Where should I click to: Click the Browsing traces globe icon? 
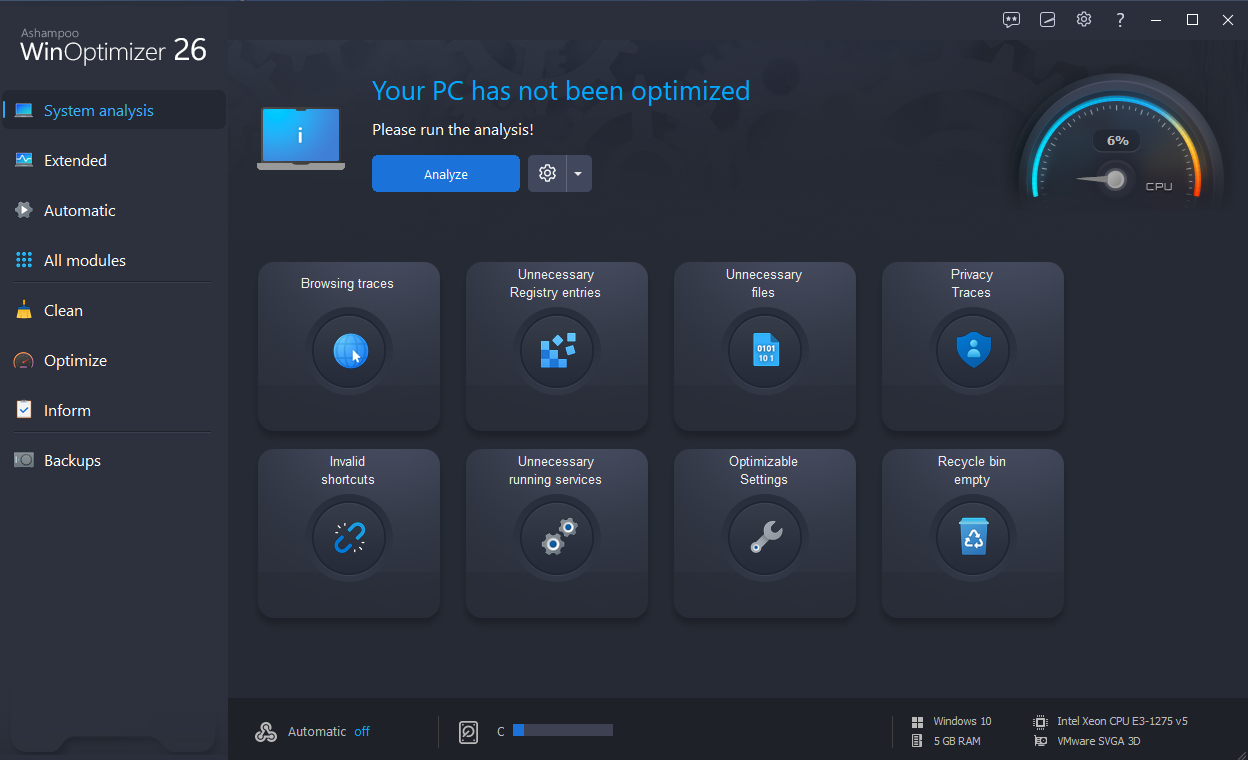[349, 351]
